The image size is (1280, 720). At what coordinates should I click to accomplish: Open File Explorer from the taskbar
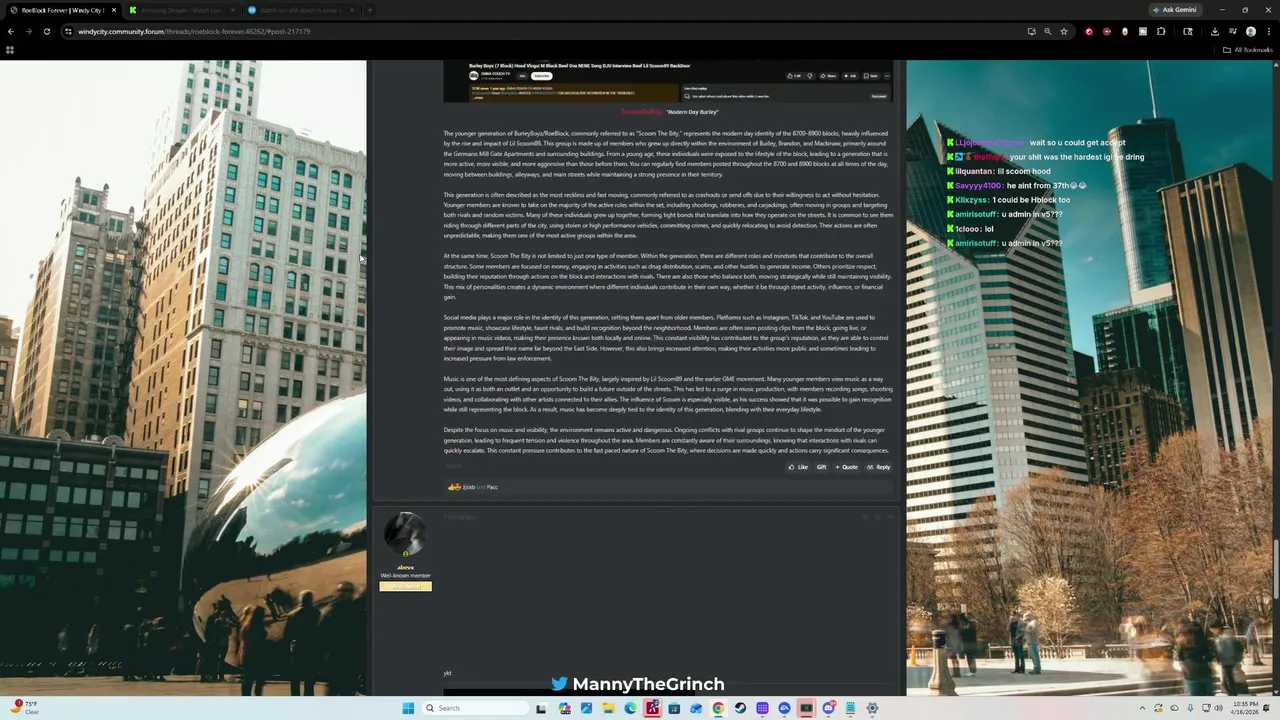click(608, 708)
